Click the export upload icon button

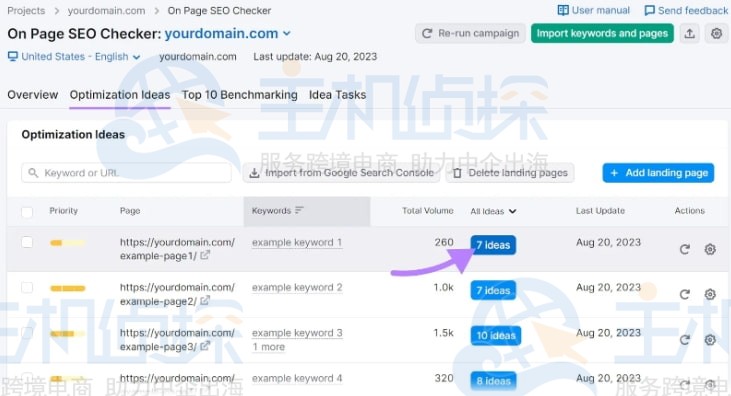tap(690, 34)
